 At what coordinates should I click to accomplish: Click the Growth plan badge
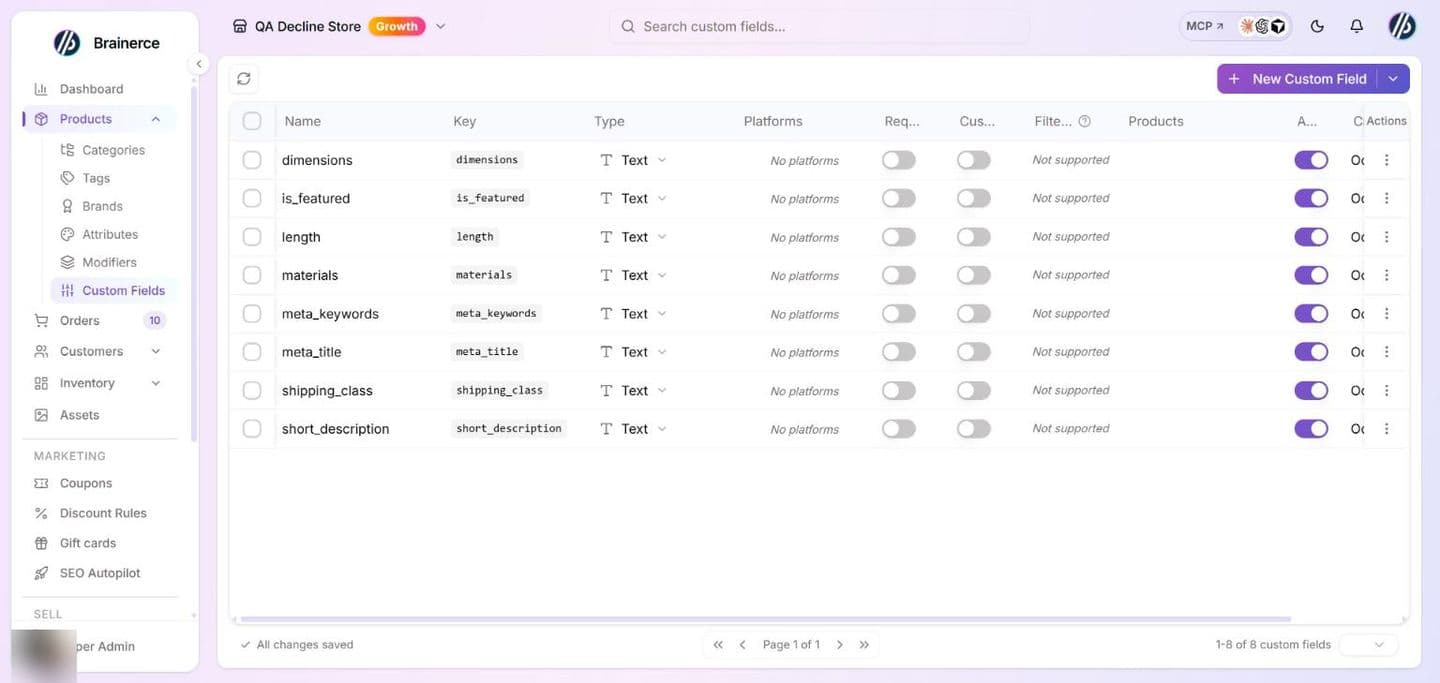pos(397,27)
